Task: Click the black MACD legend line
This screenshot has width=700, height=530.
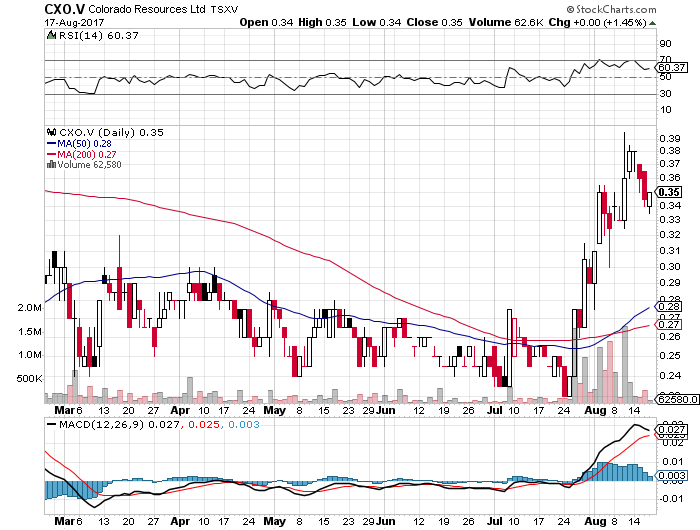Action: tap(51, 424)
